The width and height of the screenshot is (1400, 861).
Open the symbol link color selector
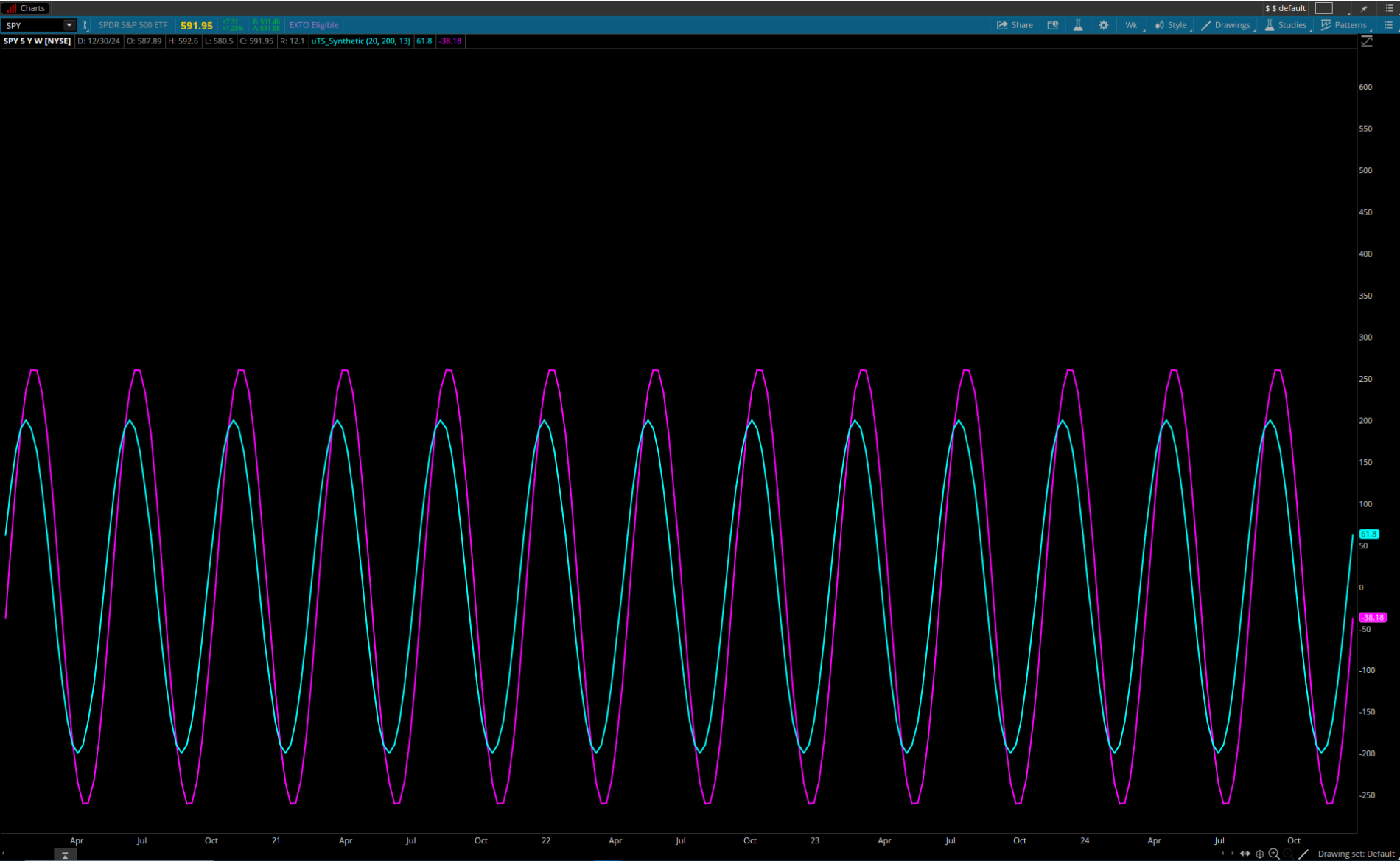[84, 25]
